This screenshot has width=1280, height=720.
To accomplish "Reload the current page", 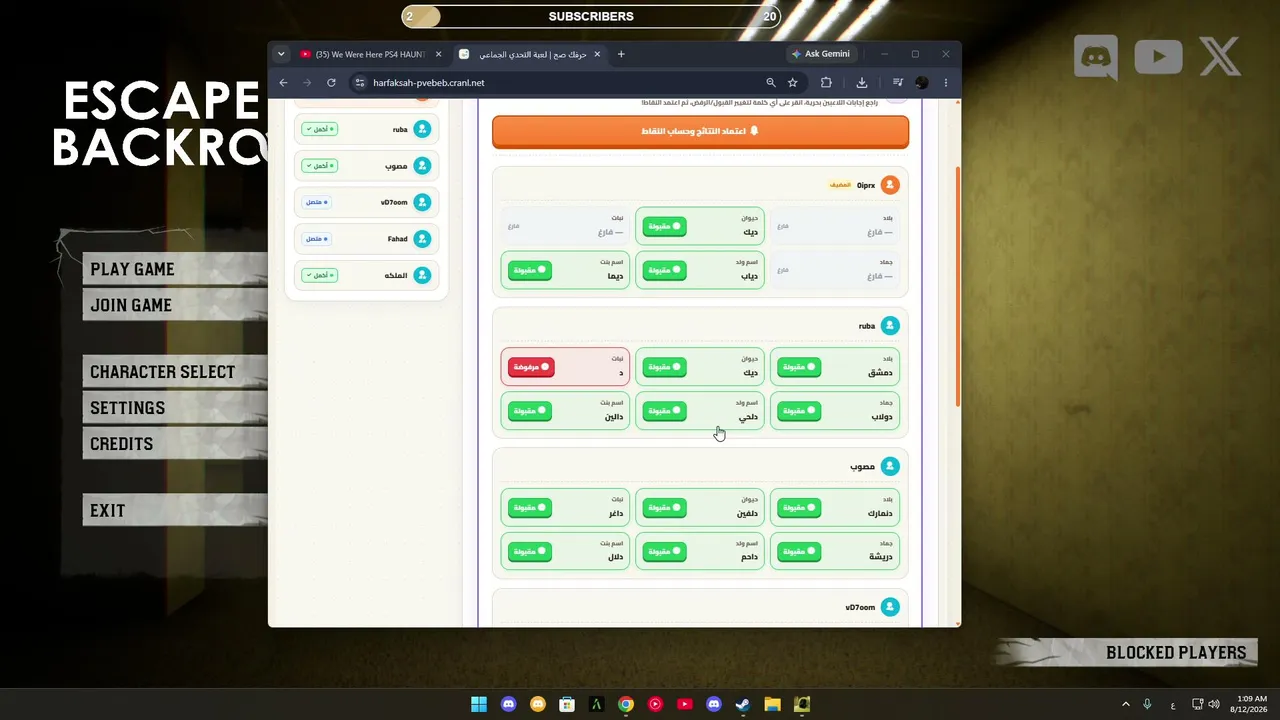I will pos(331,83).
